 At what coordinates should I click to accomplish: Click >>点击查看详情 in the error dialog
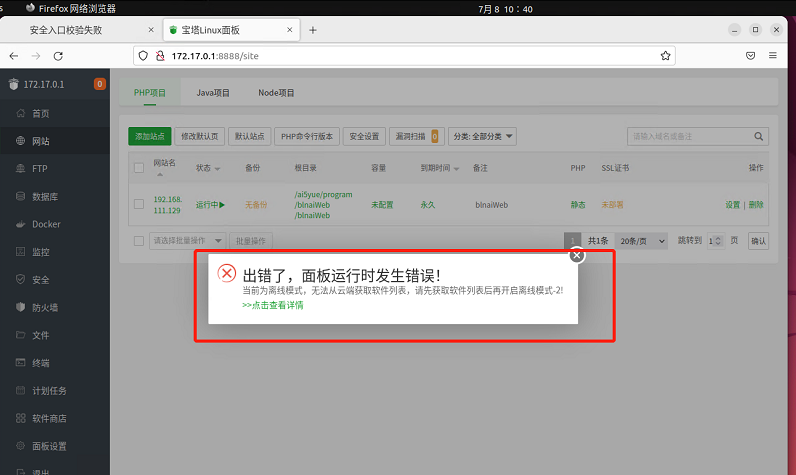(x=273, y=305)
